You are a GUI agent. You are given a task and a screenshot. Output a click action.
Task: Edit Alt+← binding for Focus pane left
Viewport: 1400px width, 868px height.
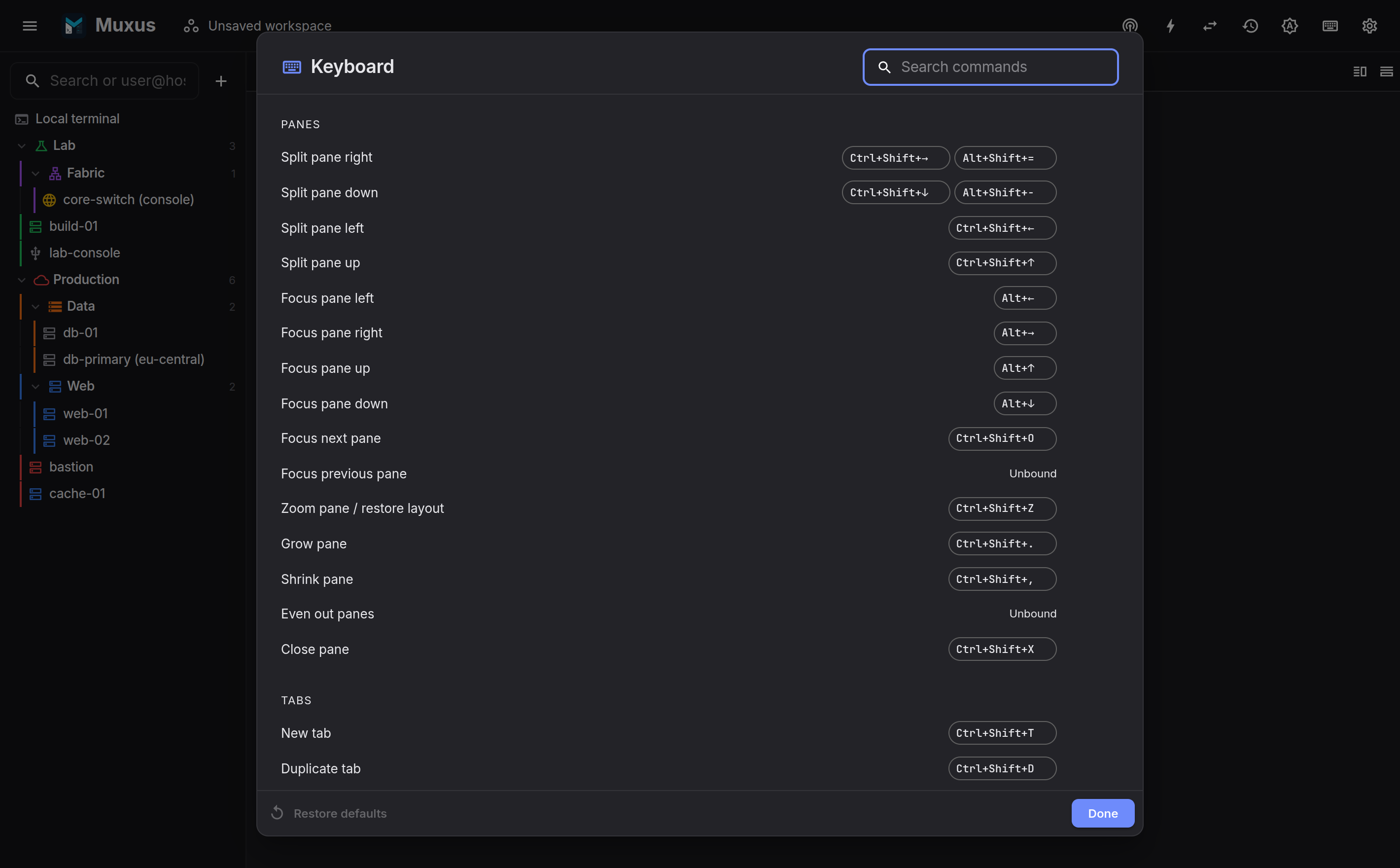coord(1025,298)
